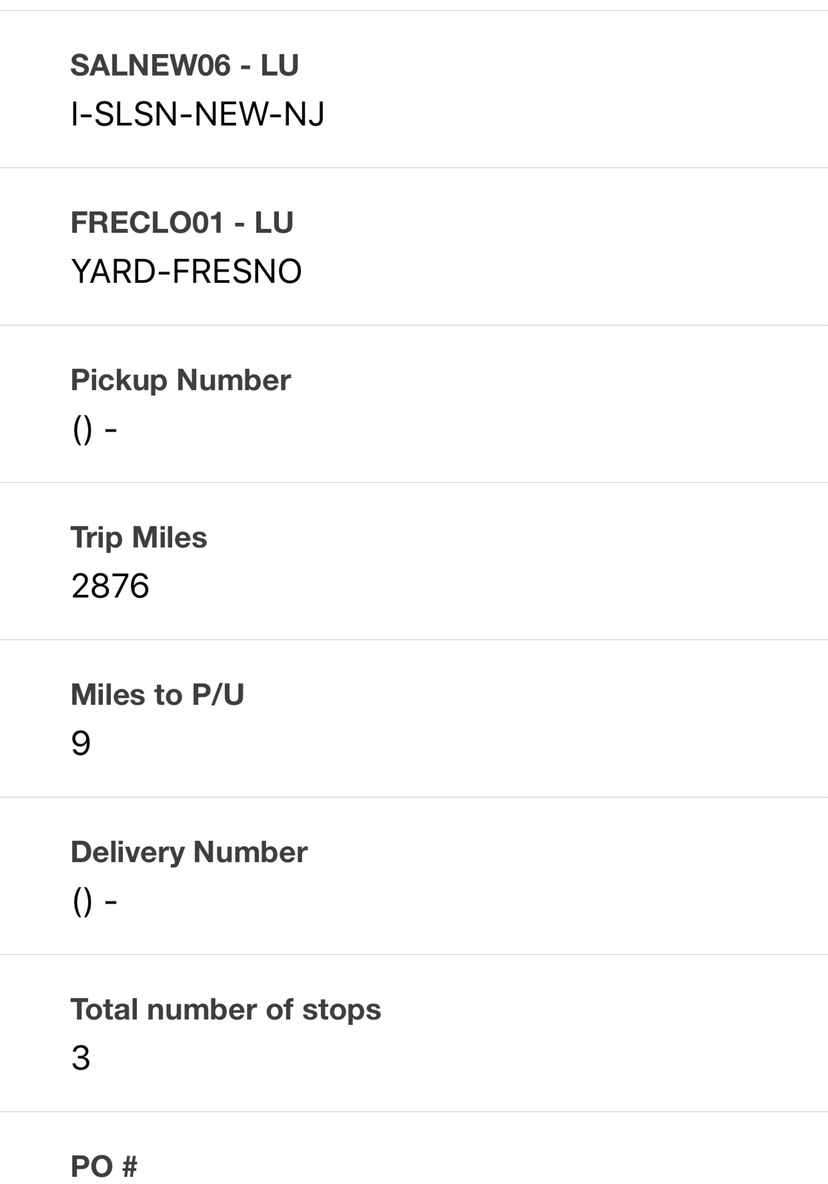Tap the PO # label

tap(104, 1166)
